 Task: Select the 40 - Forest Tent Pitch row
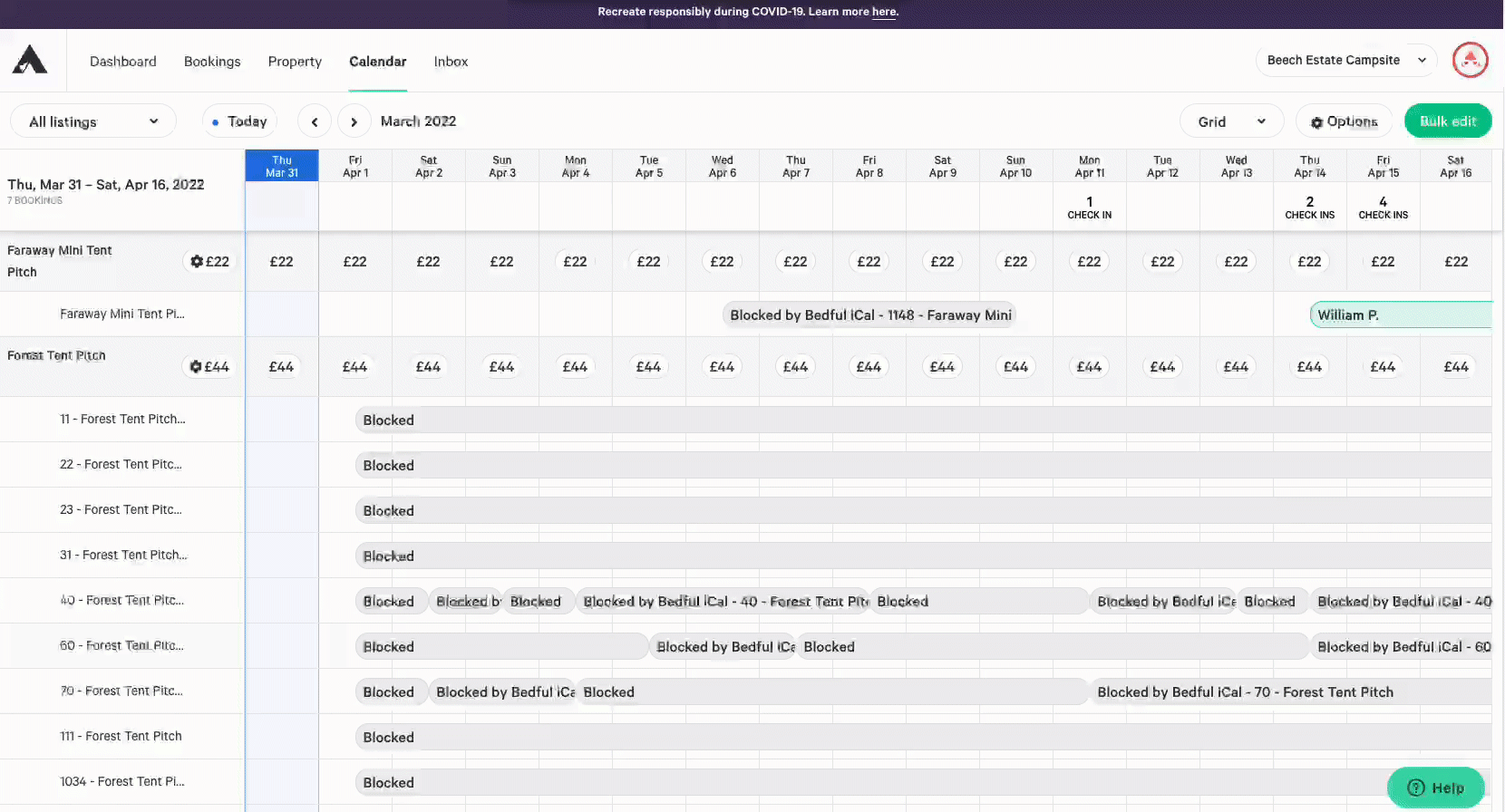[x=121, y=600]
